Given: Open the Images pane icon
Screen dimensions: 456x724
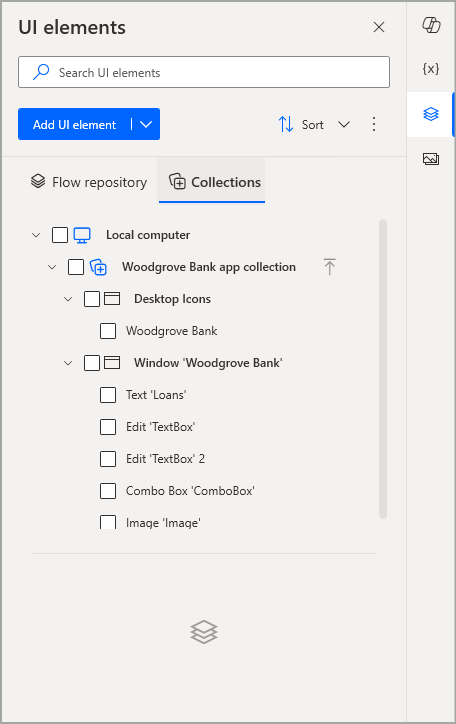Looking at the screenshot, I should pos(431,159).
